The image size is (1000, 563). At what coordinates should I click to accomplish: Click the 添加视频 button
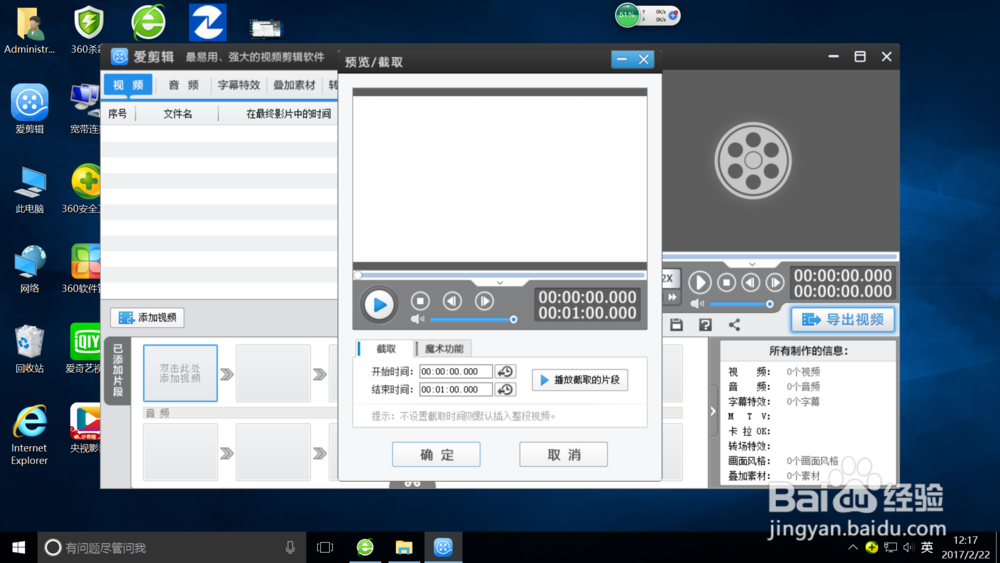point(148,318)
